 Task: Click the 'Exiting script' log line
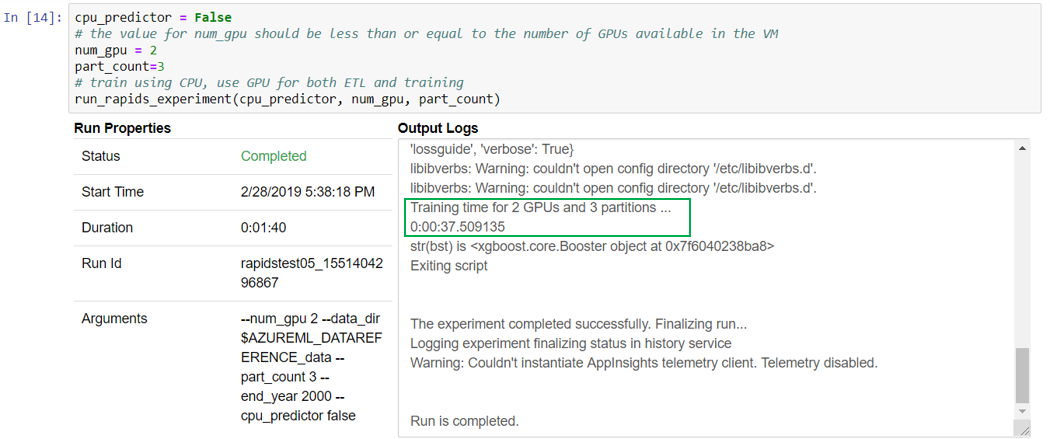[x=449, y=265]
